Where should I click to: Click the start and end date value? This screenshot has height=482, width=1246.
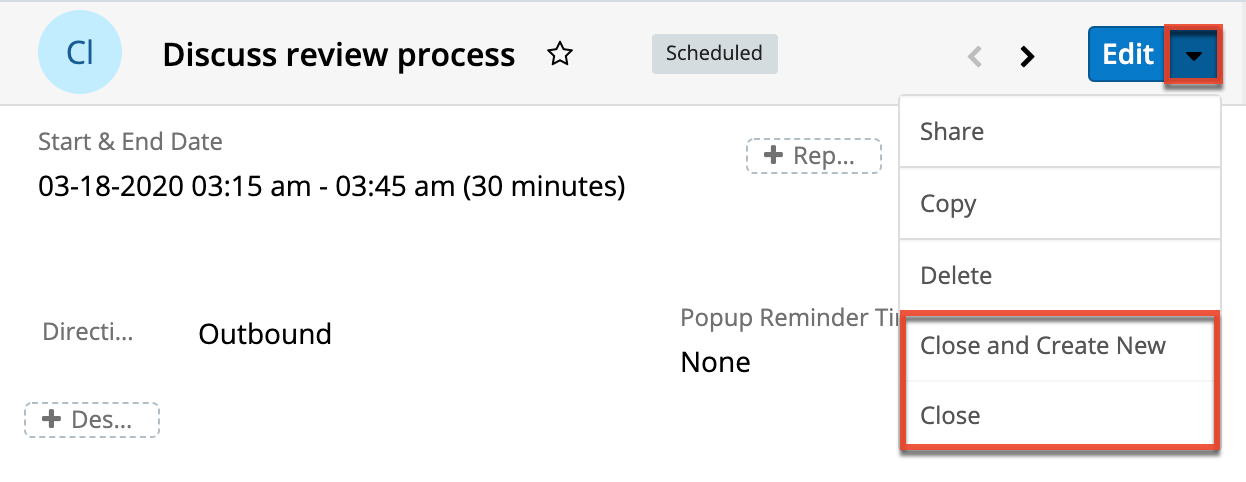pos(332,186)
